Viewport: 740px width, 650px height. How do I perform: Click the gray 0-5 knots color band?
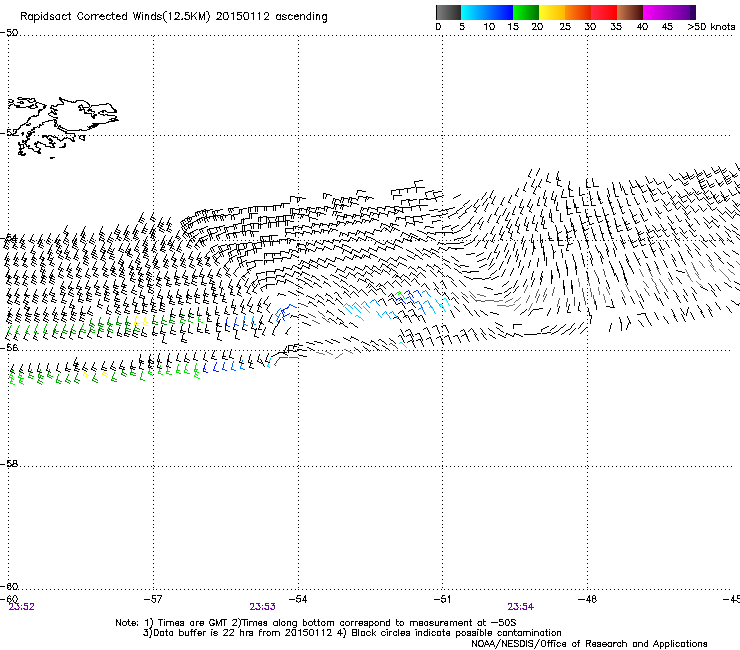click(x=448, y=12)
